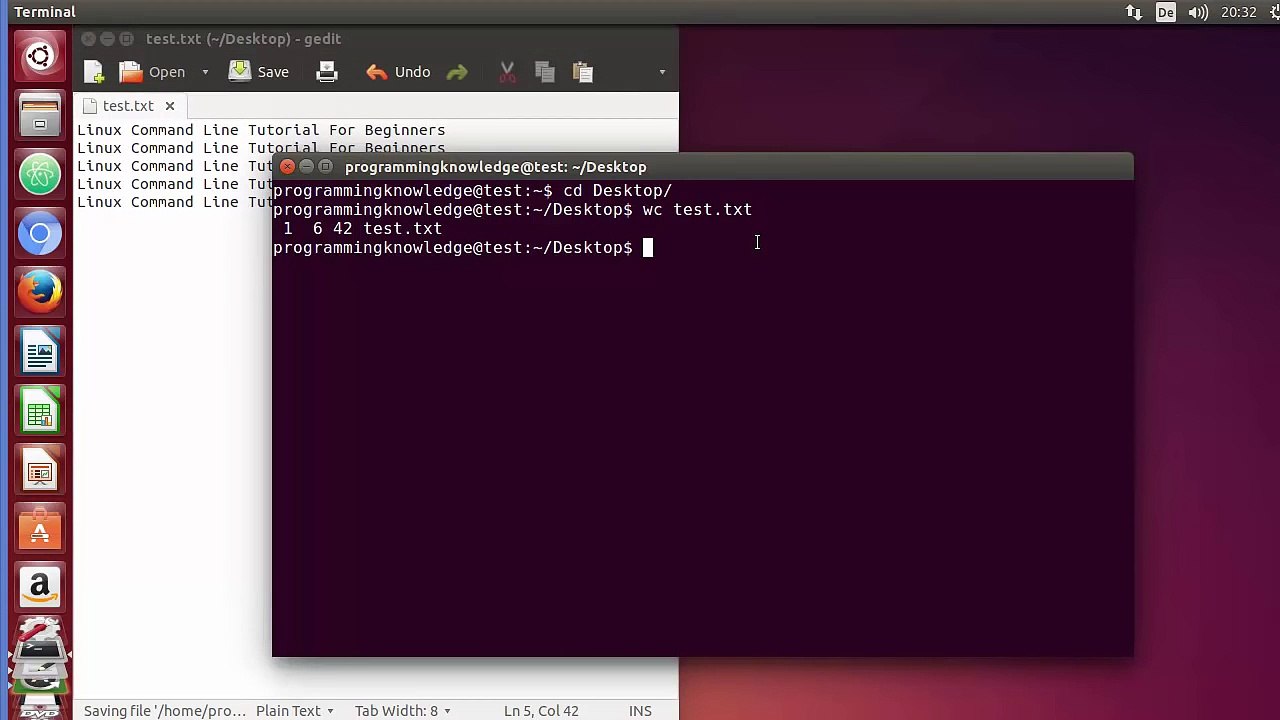This screenshot has height=720, width=1280.
Task: Toggle the INS insert mode indicator
Action: tap(640, 711)
